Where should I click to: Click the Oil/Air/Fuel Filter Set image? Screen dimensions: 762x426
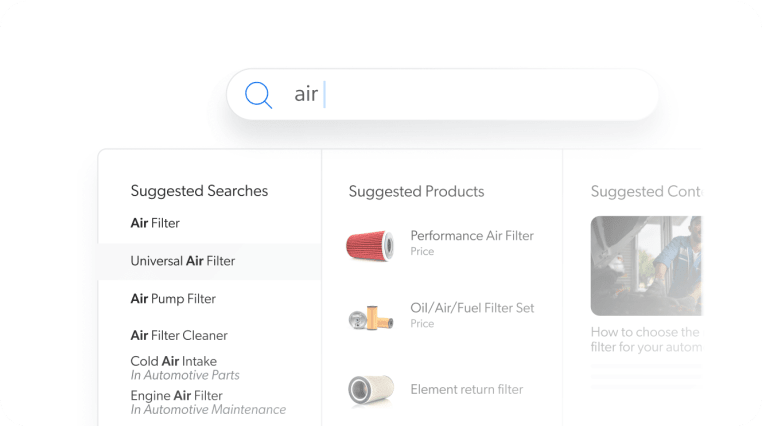[370, 317]
